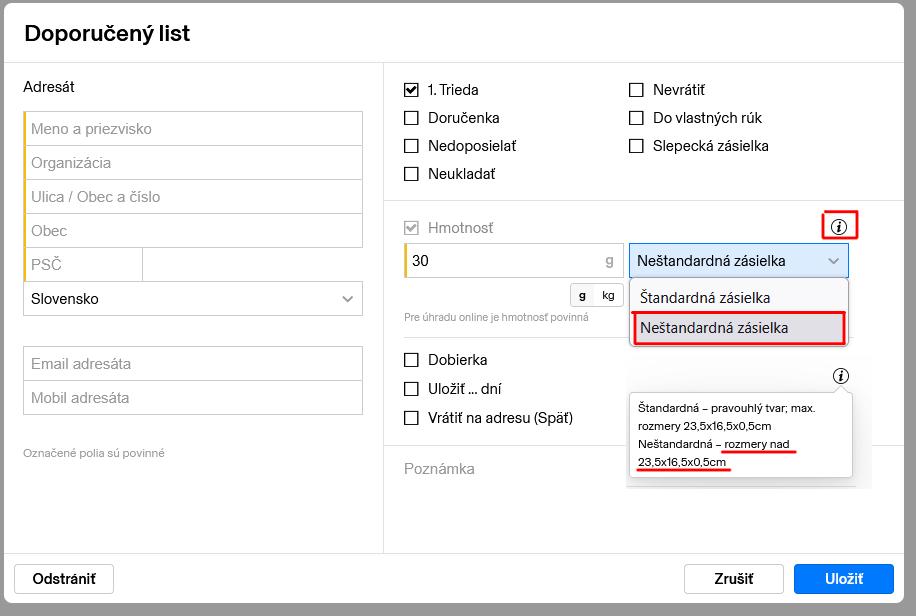Check the Slepecká zásielka box

click(636, 146)
